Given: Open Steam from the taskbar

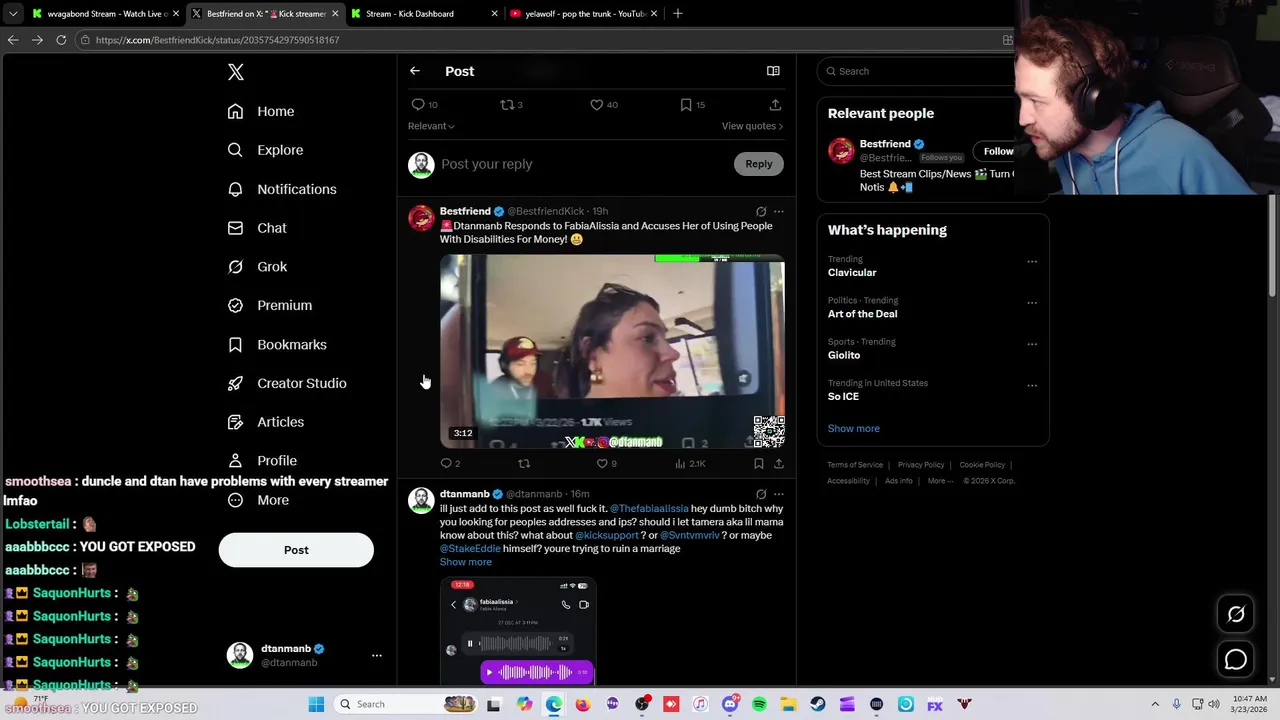Looking at the screenshot, I should [818, 704].
